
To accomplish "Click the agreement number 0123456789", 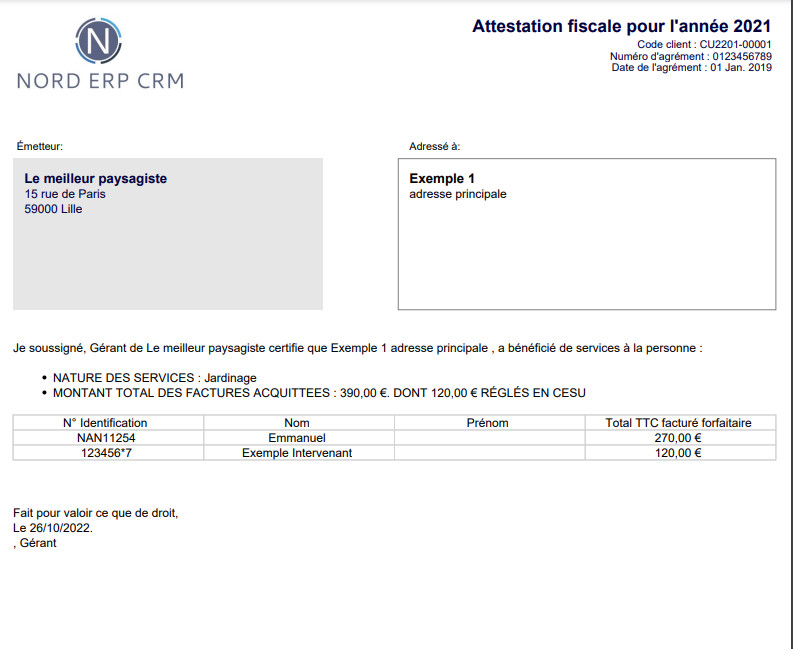I will coord(742,56).
